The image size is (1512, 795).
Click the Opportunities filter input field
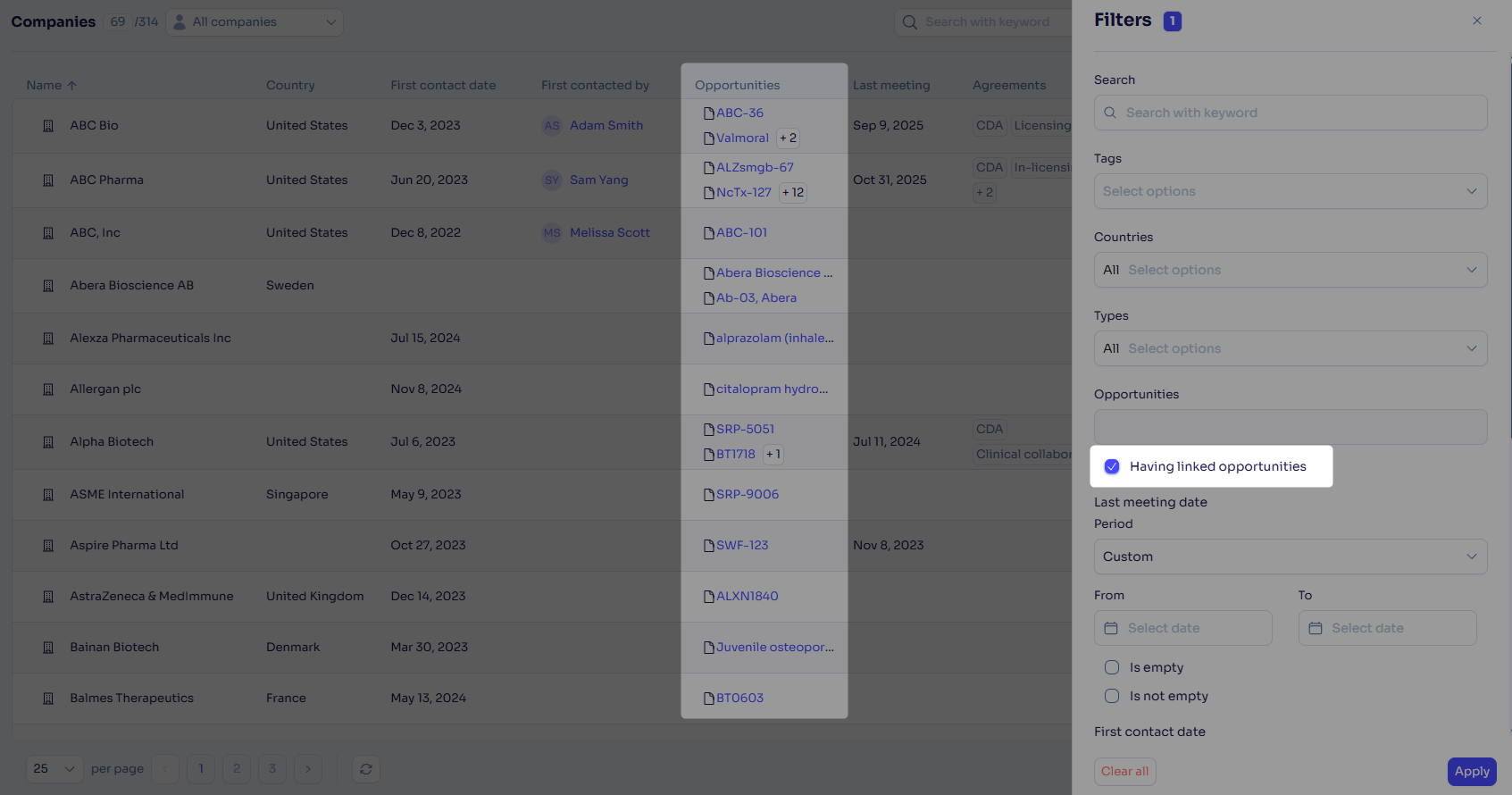1291,427
